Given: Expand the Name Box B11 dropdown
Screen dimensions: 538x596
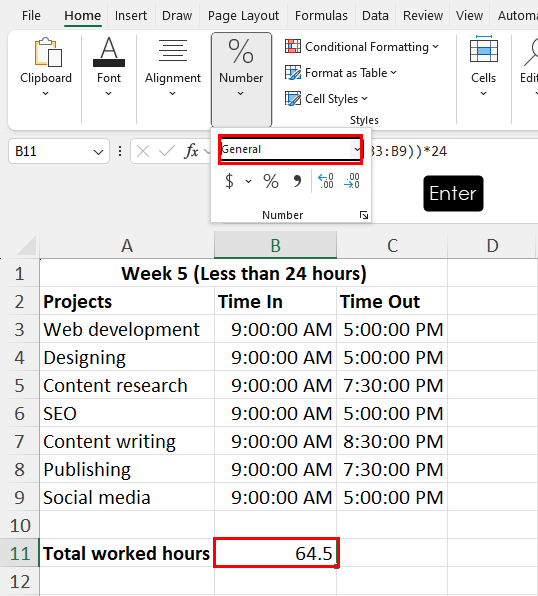Looking at the screenshot, I should pyautogui.click(x=98, y=152).
